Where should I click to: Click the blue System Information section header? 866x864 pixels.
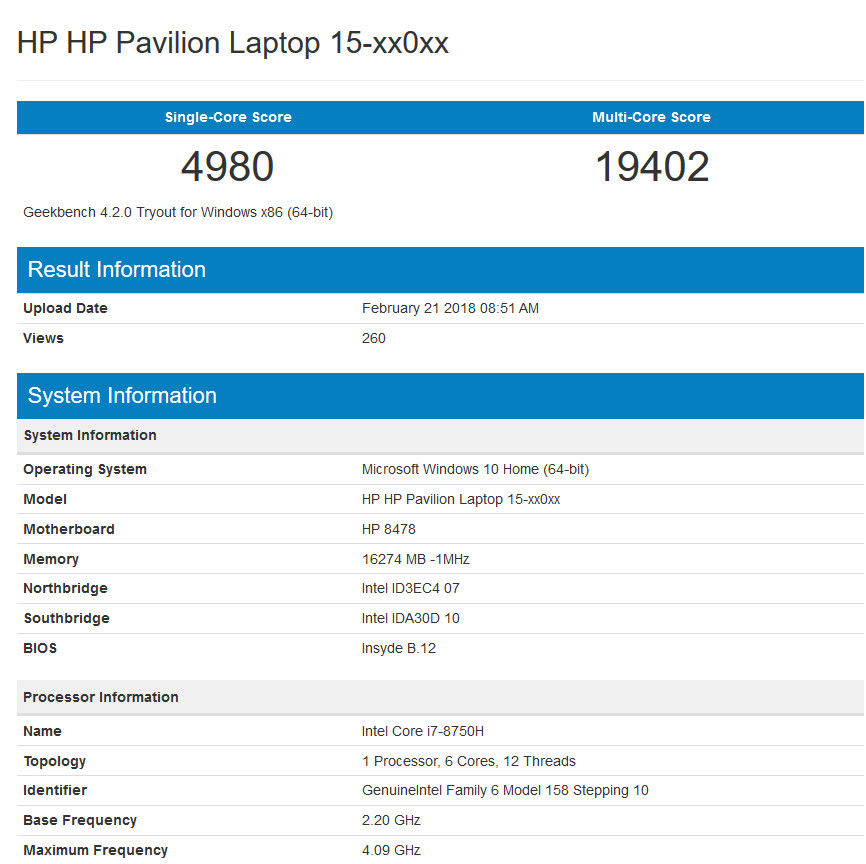click(x=122, y=396)
